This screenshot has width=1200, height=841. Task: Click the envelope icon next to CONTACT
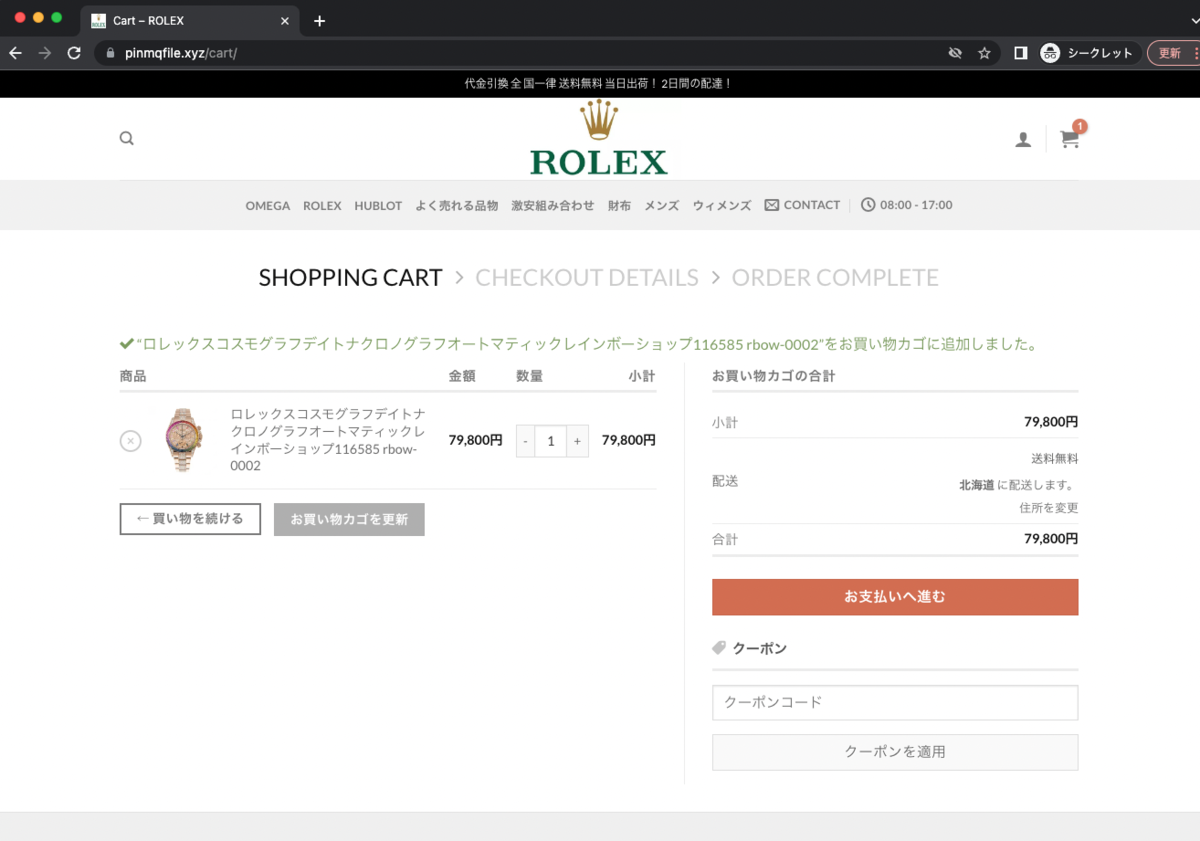(771, 205)
